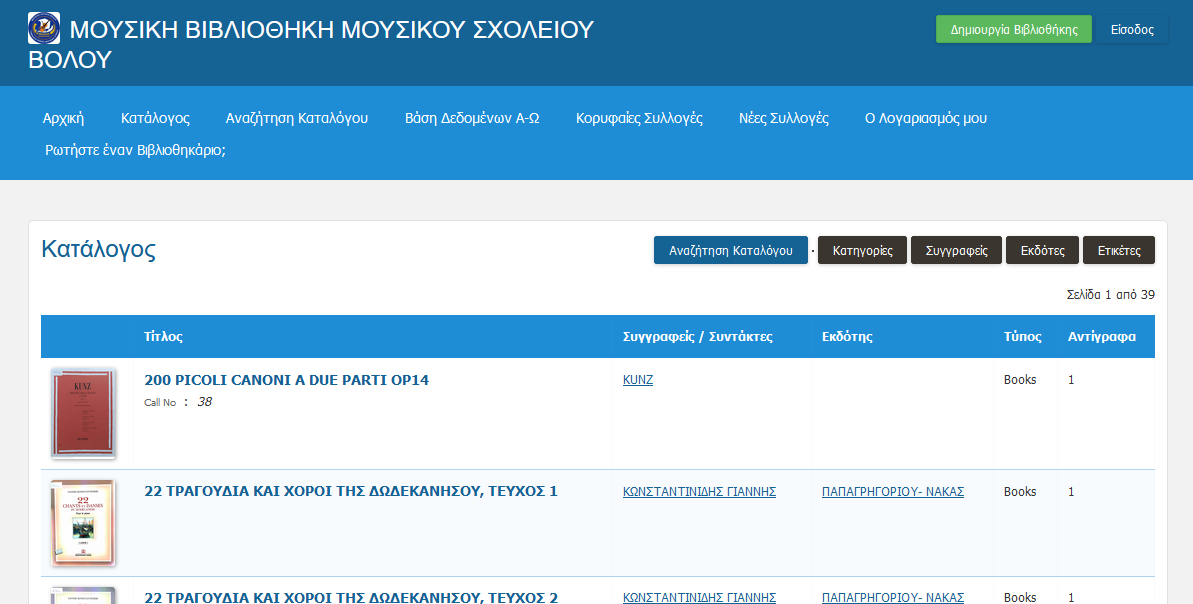The height and width of the screenshot is (604, 1193).
Task: Select Αναζήτηση Καταλόγου in the navigation bar
Action: 297,118
